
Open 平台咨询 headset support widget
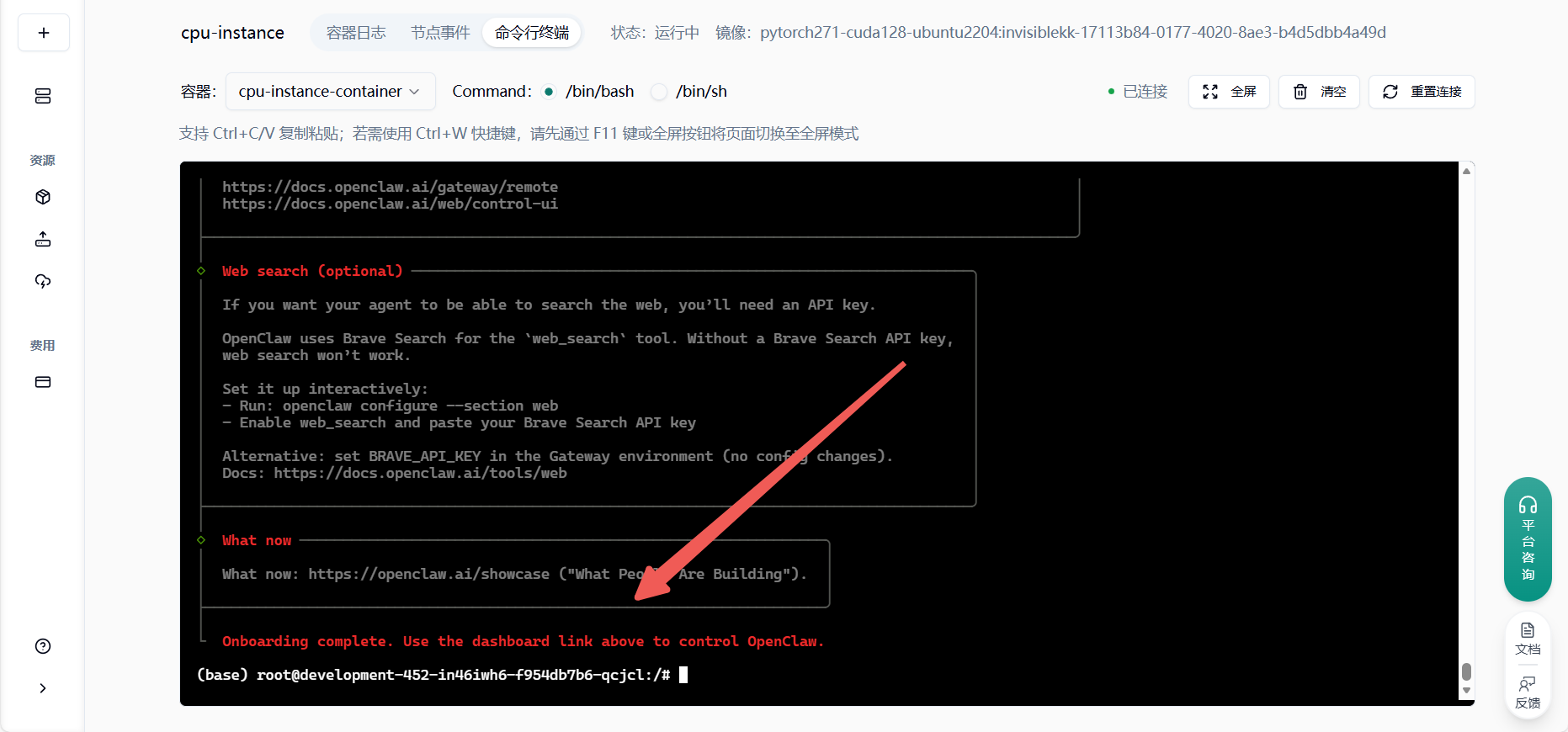click(1528, 538)
